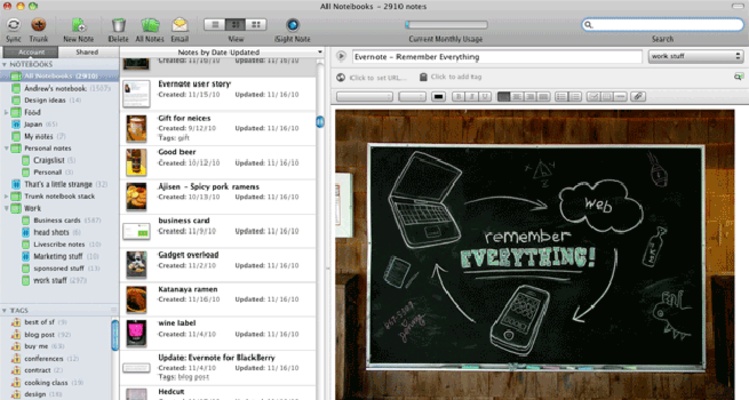Viewport: 749px width, 400px height.
Task: Open the iSight Note camera icon
Action: (293, 25)
